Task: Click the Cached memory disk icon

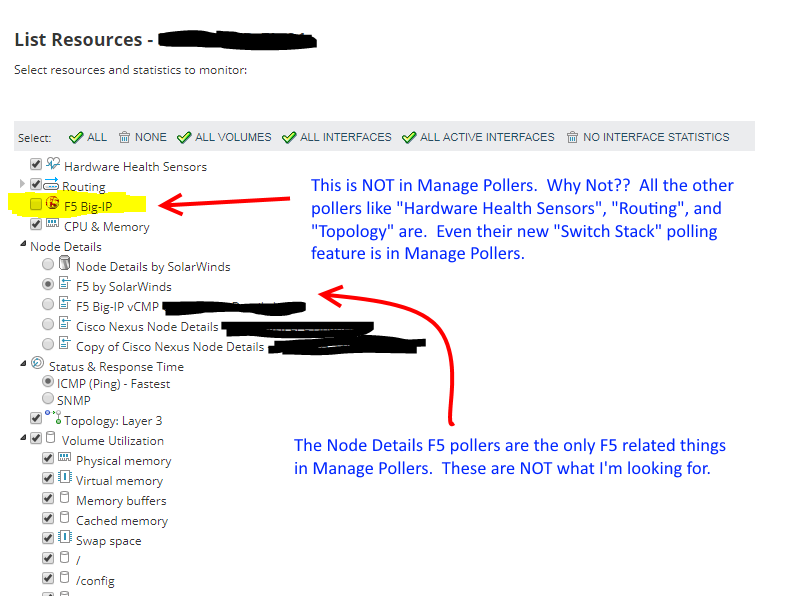Action: click(65, 517)
